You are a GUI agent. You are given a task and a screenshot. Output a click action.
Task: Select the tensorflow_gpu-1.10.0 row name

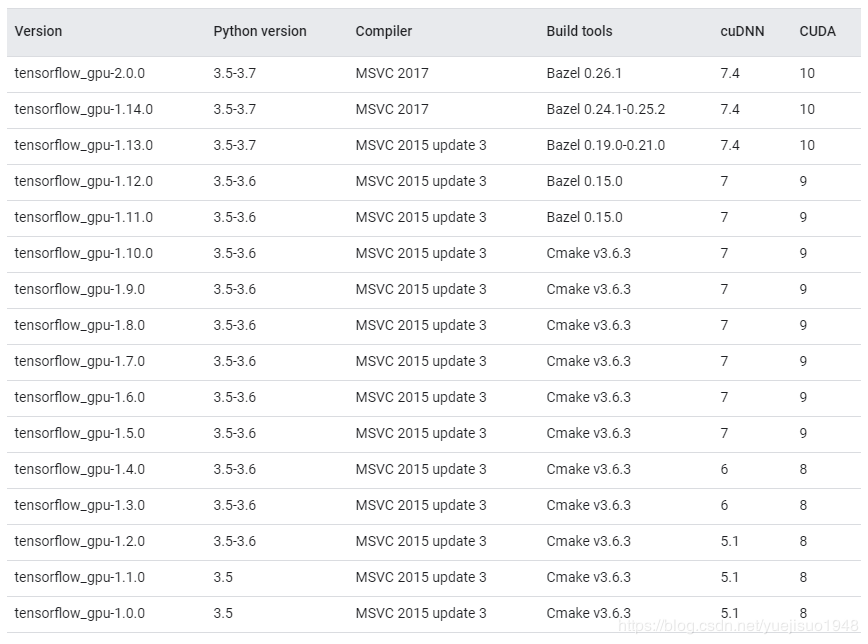tap(84, 253)
